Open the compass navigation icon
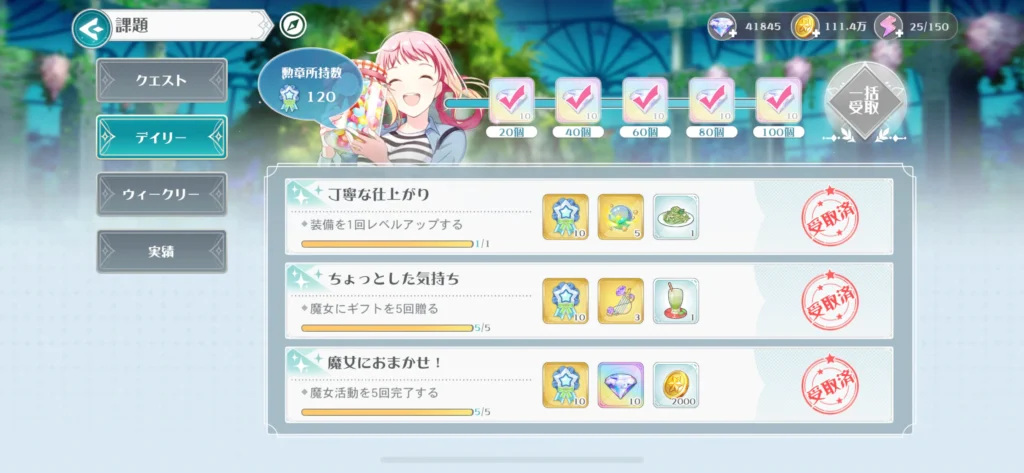This screenshot has width=1024, height=473. pyautogui.click(x=293, y=26)
